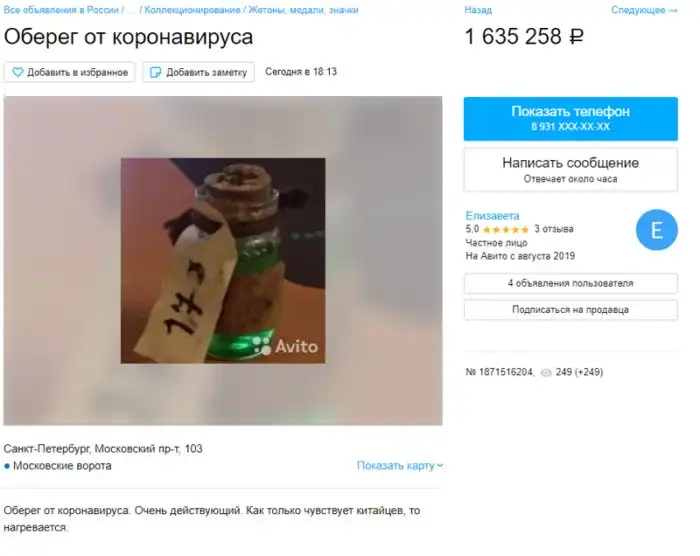Viewport: 700px width, 556px height.
Task: Click the eye views icon near 249
Action: (546, 372)
